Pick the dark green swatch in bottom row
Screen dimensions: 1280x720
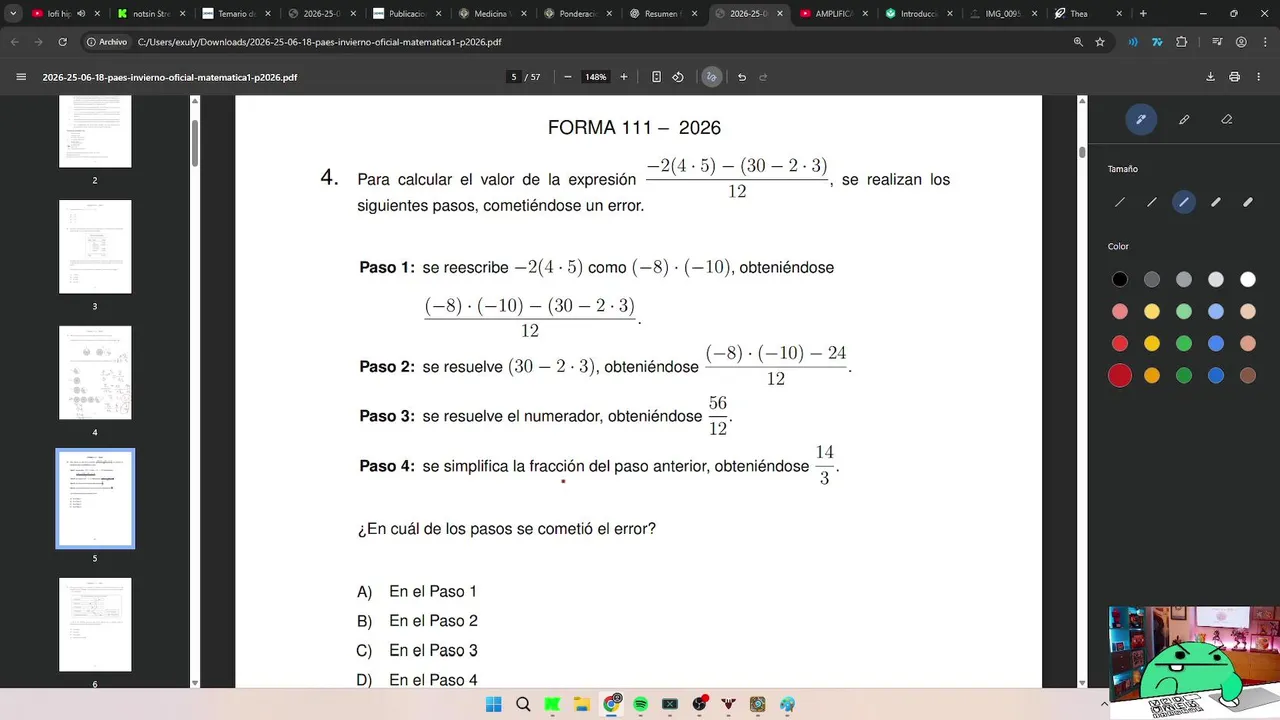coord(1184,375)
